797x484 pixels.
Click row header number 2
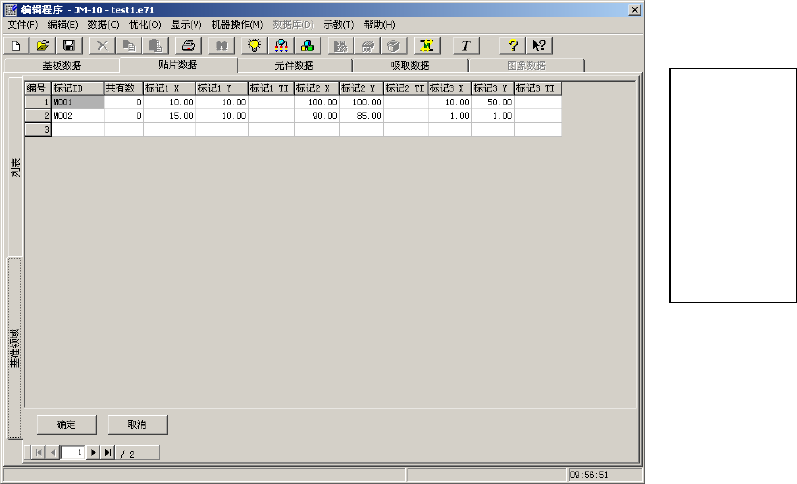click(38, 116)
